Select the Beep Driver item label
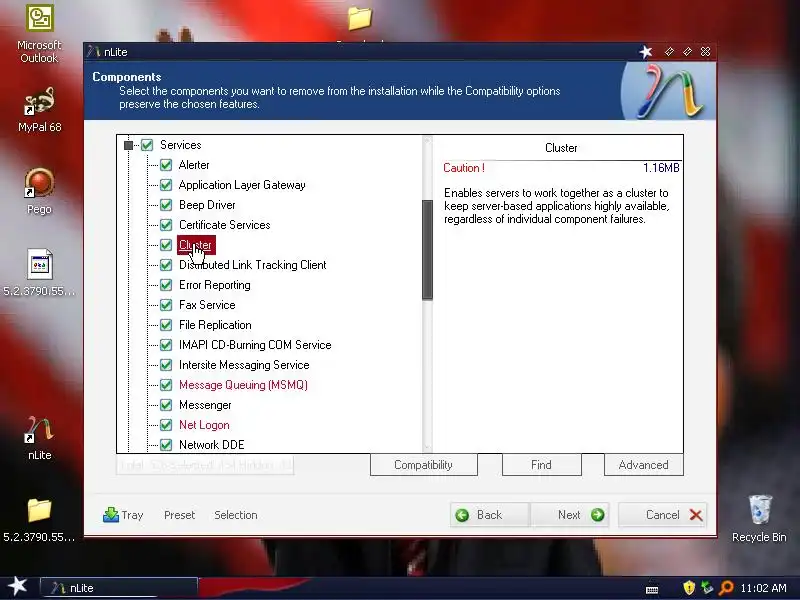 pyautogui.click(x=207, y=205)
